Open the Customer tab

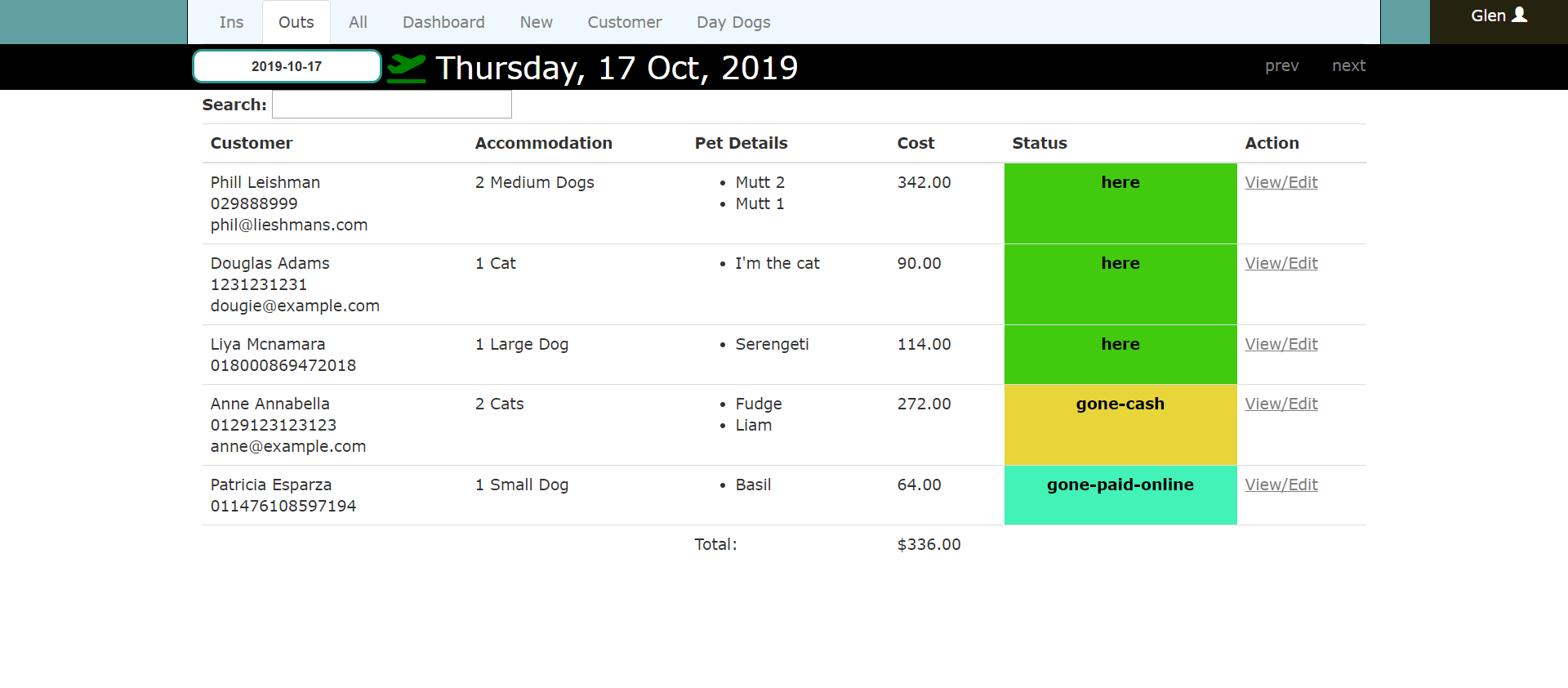pos(624,23)
